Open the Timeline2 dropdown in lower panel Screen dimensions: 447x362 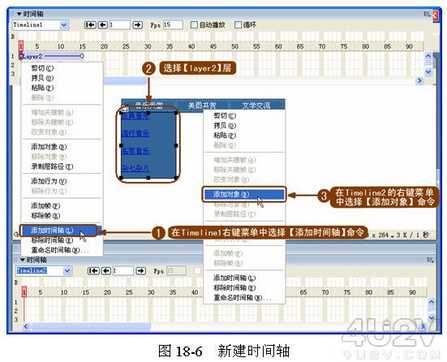67,270
